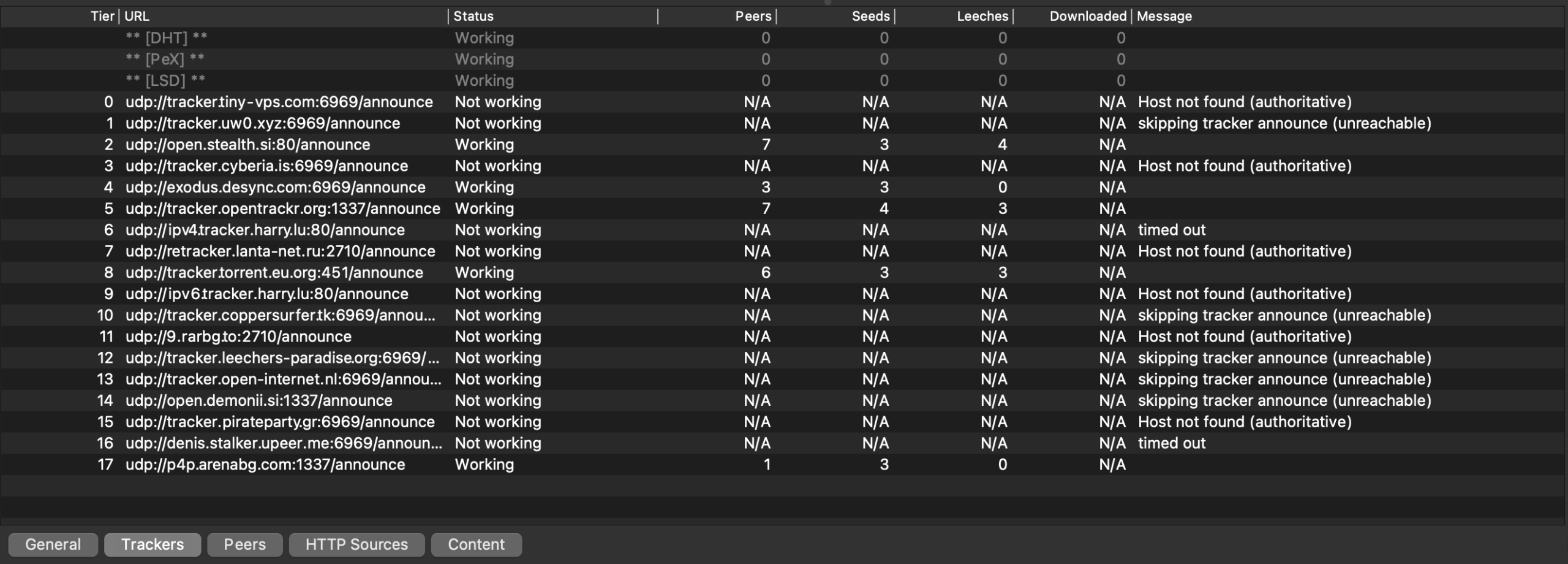The height and width of the screenshot is (564, 1568).
Task: Open the Trackers tab
Action: click(153, 544)
